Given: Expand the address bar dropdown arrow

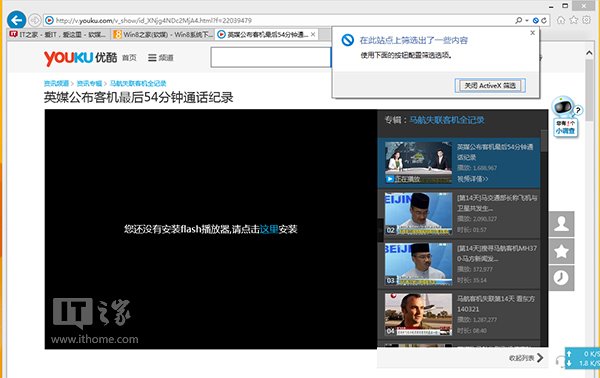Looking at the screenshot, I should point(527,20).
